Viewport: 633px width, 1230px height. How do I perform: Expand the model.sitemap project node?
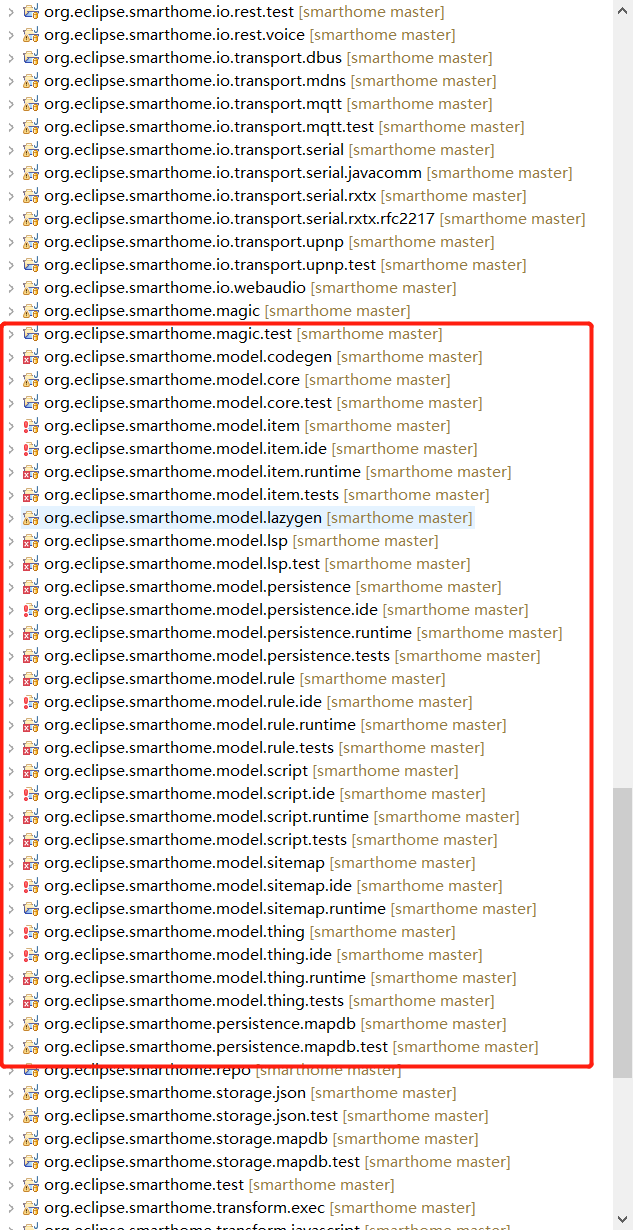click(11, 863)
